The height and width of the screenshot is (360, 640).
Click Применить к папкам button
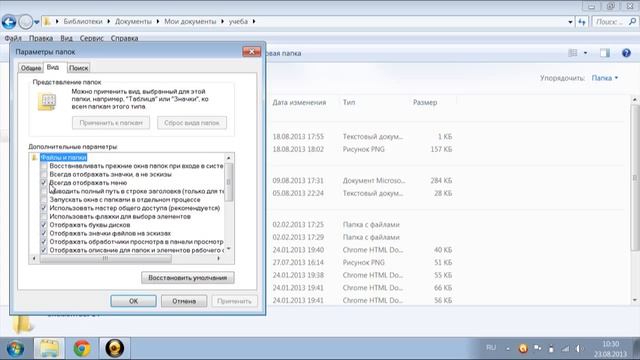click(111, 123)
